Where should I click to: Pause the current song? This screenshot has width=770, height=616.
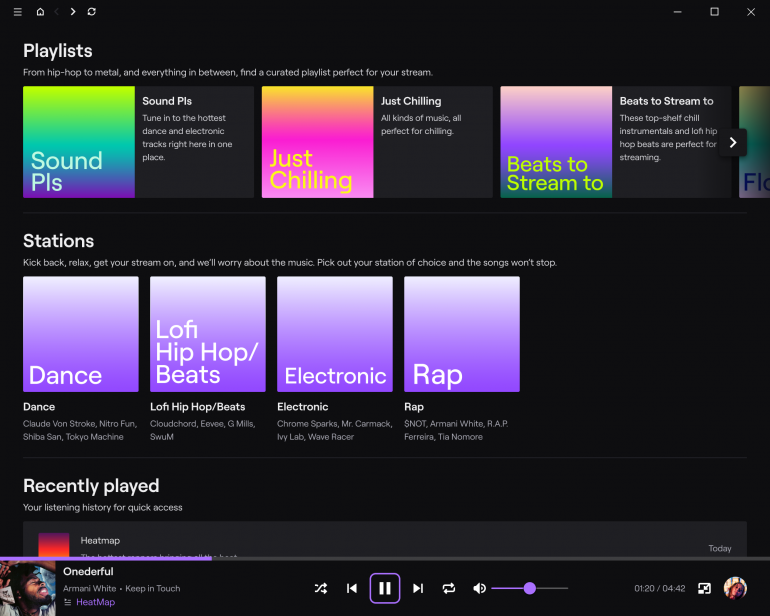tap(385, 589)
